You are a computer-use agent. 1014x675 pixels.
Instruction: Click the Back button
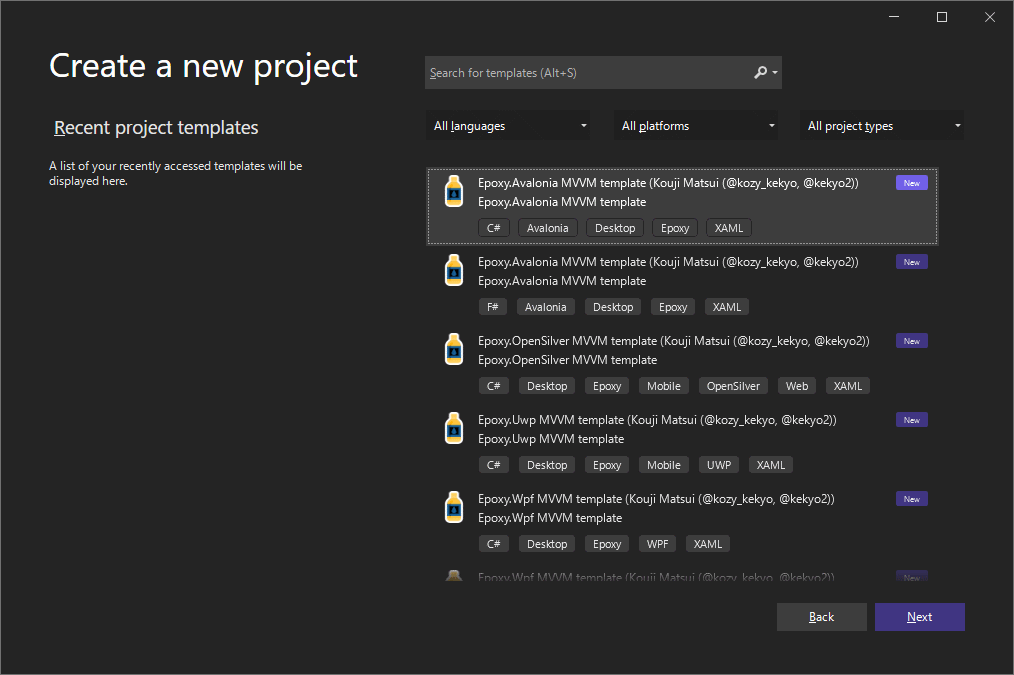[x=821, y=617]
